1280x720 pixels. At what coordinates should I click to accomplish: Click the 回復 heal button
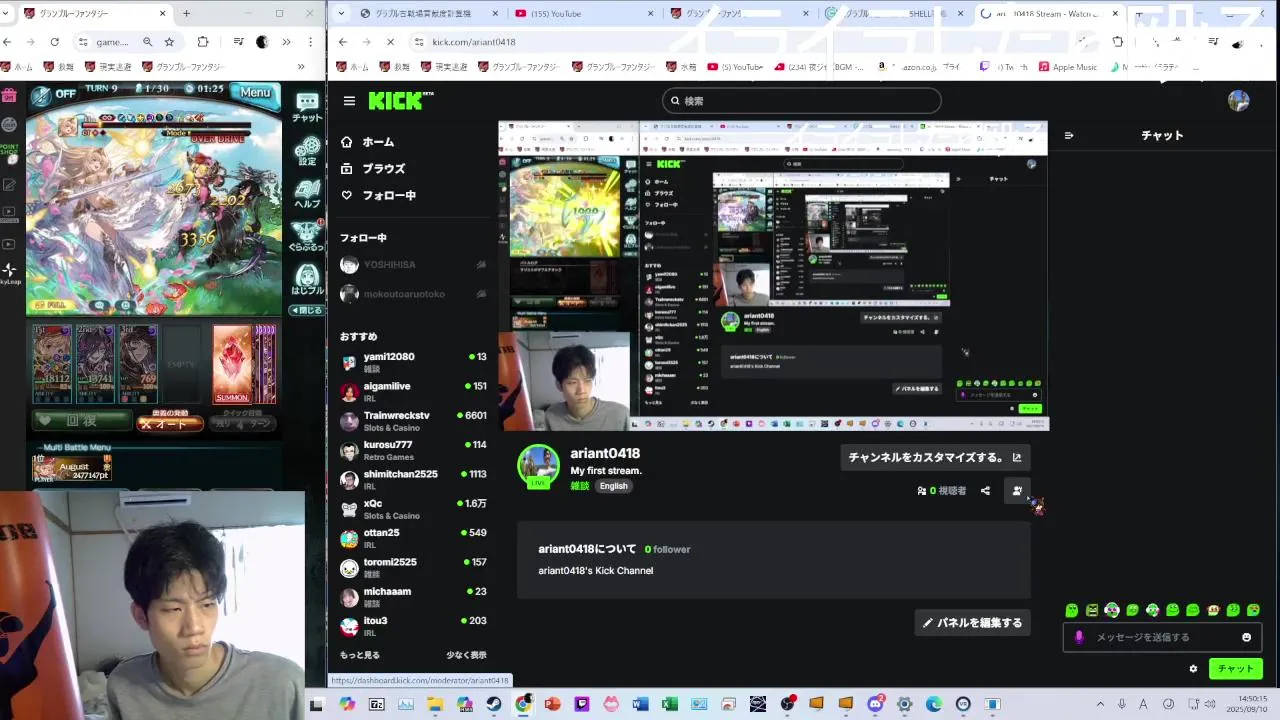(81, 421)
